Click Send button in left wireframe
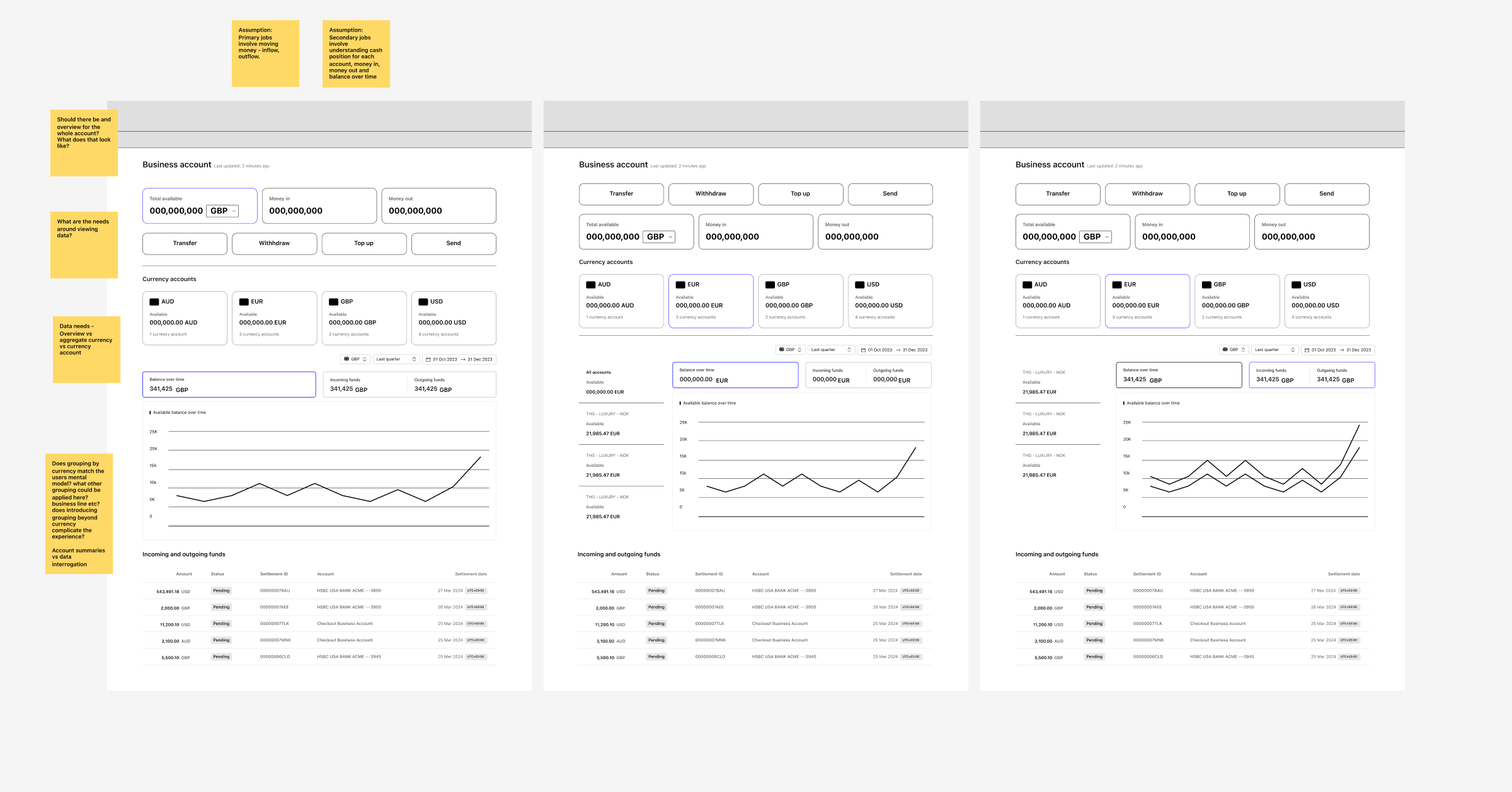The image size is (1512, 792). tap(454, 243)
